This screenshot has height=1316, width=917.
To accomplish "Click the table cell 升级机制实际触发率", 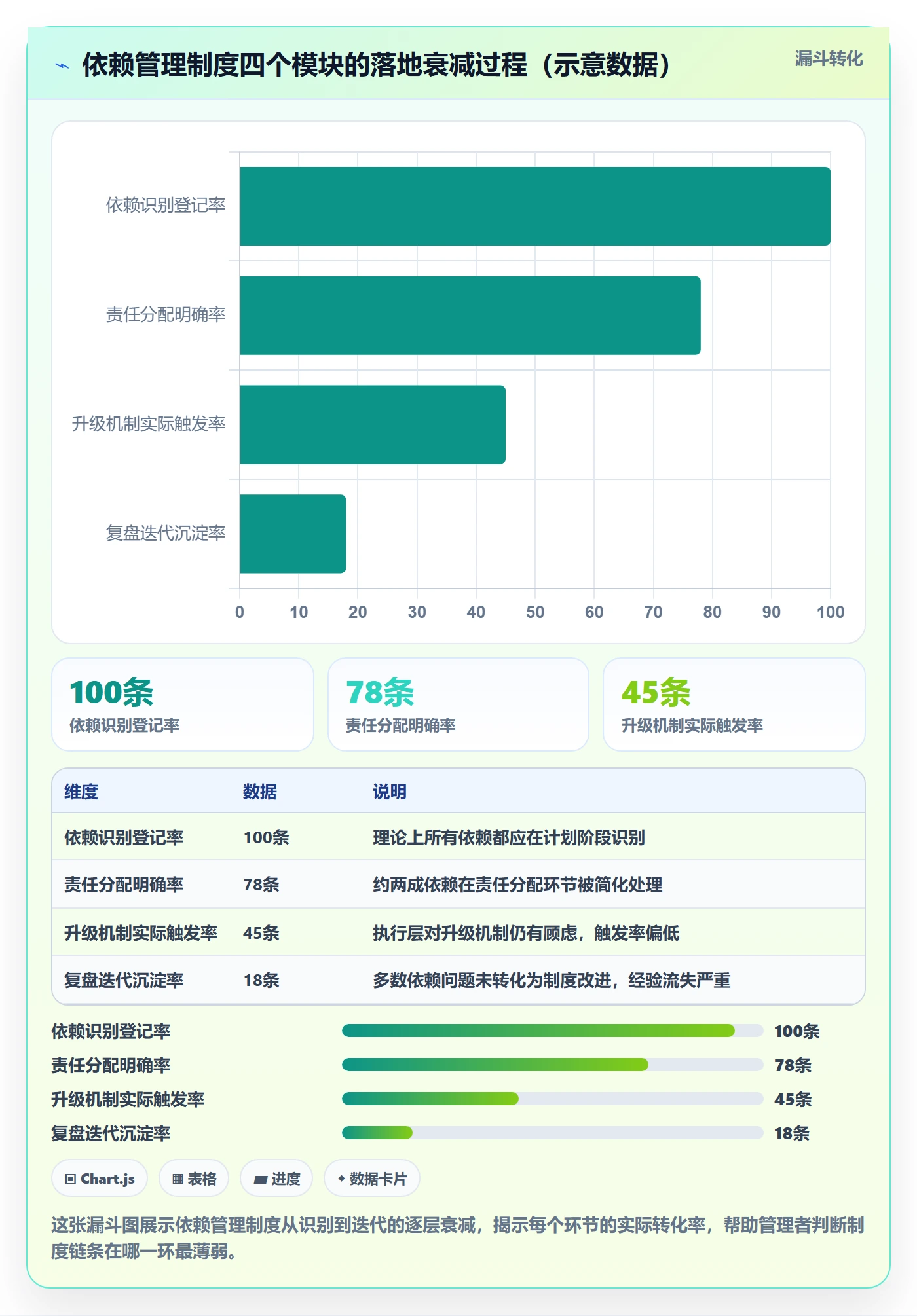I will click(141, 933).
